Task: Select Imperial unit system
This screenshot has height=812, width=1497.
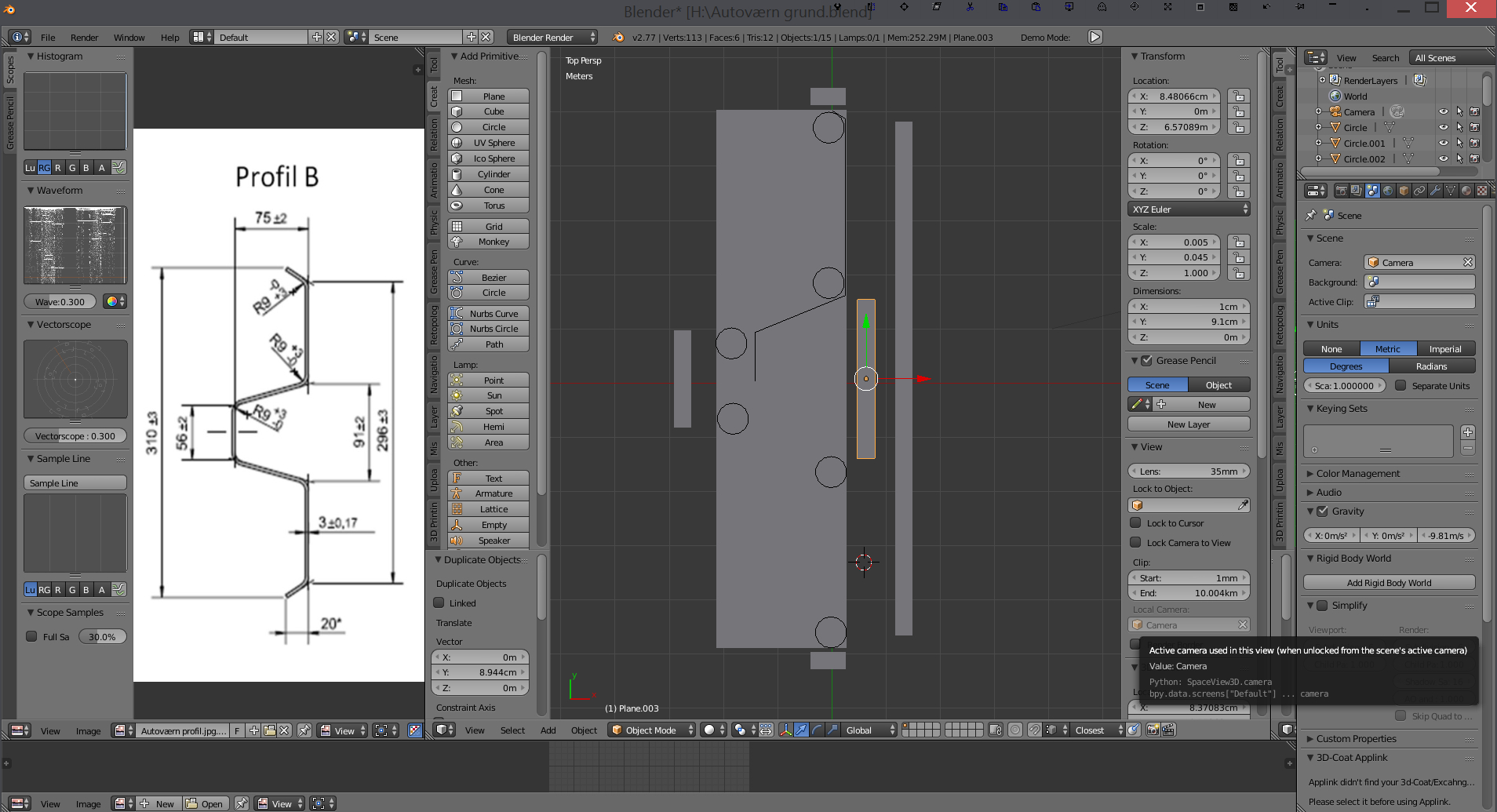Action: [1445, 348]
